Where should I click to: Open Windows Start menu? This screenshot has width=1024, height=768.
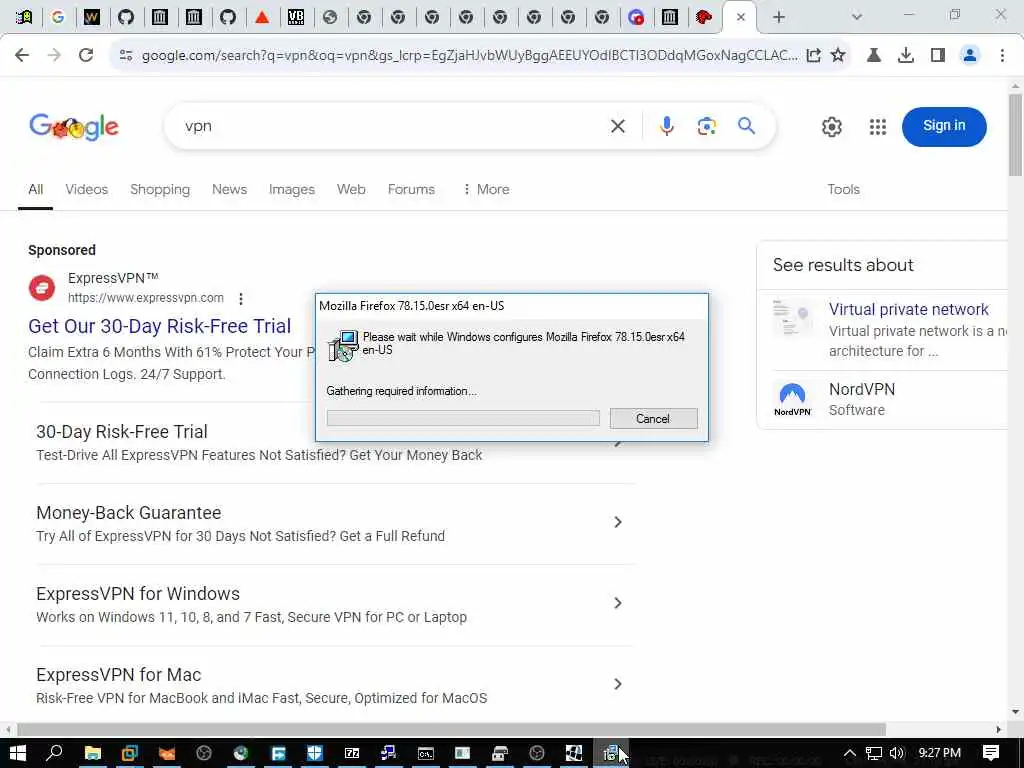point(18,754)
